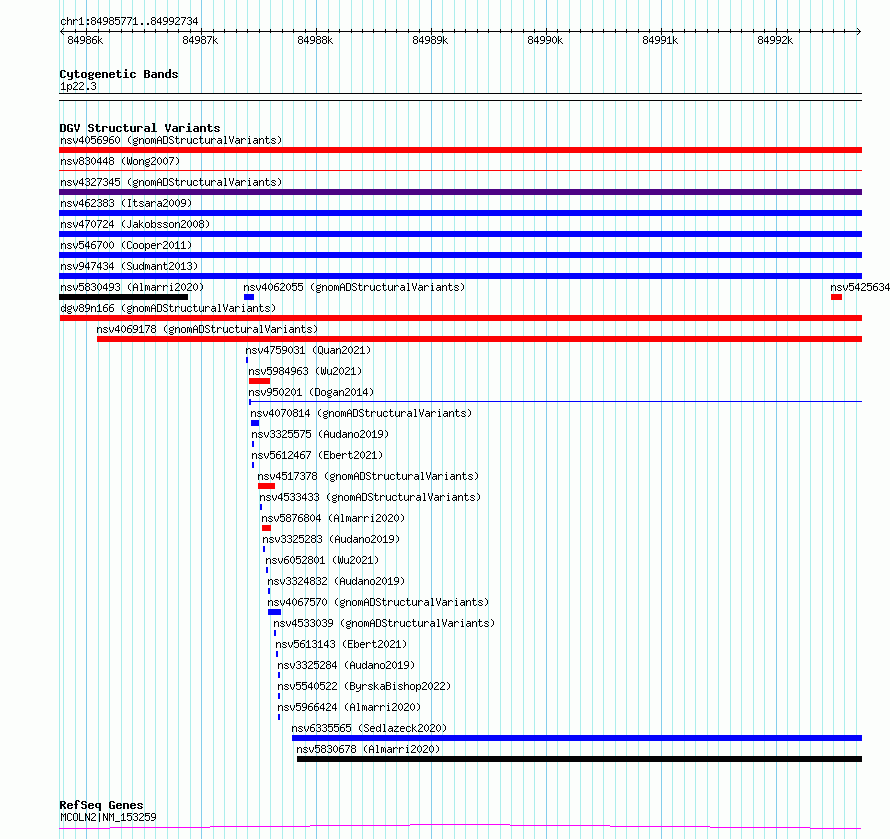The width and height of the screenshot is (890, 839).
Task: Click the 84989k ruler tick label
Action: (430, 40)
